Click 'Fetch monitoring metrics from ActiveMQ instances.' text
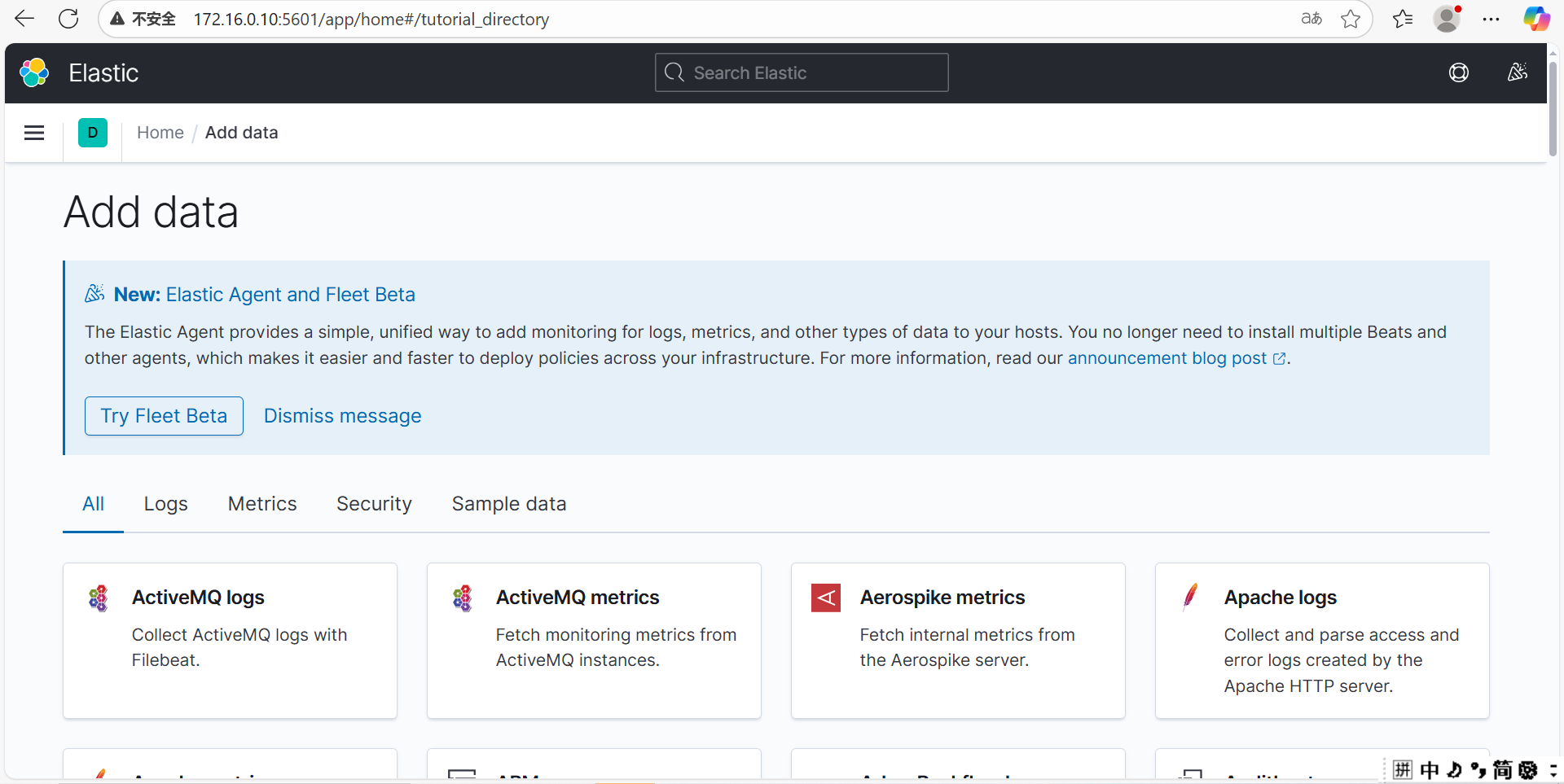This screenshot has width=1564, height=784. point(616,647)
